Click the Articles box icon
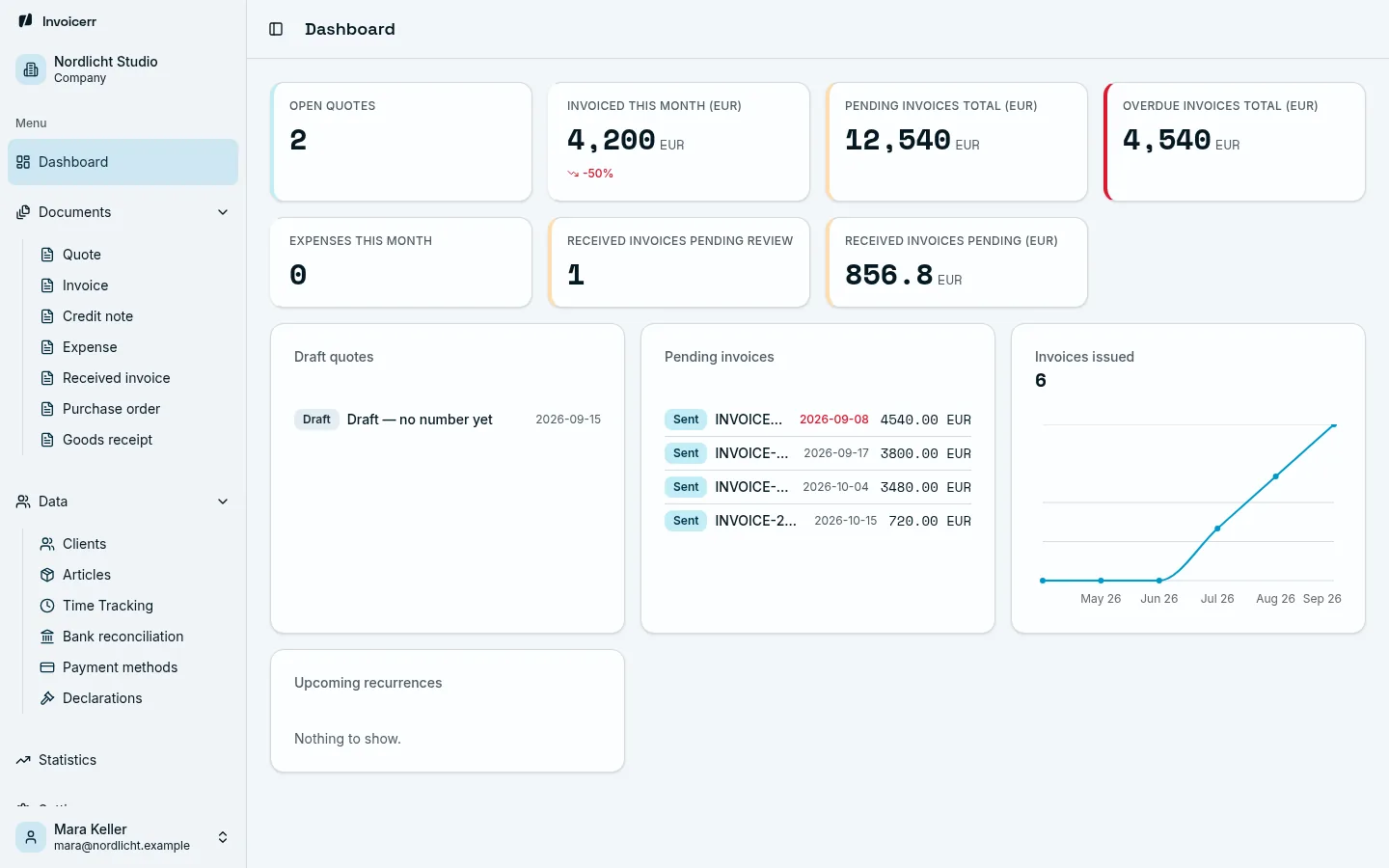The height and width of the screenshot is (868, 1389). point(47,575)
